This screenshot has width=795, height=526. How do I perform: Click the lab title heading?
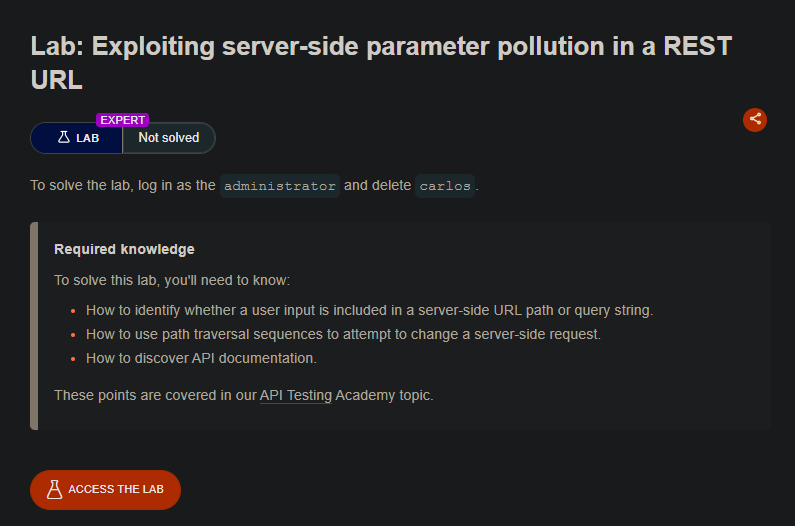pos(381,63)
